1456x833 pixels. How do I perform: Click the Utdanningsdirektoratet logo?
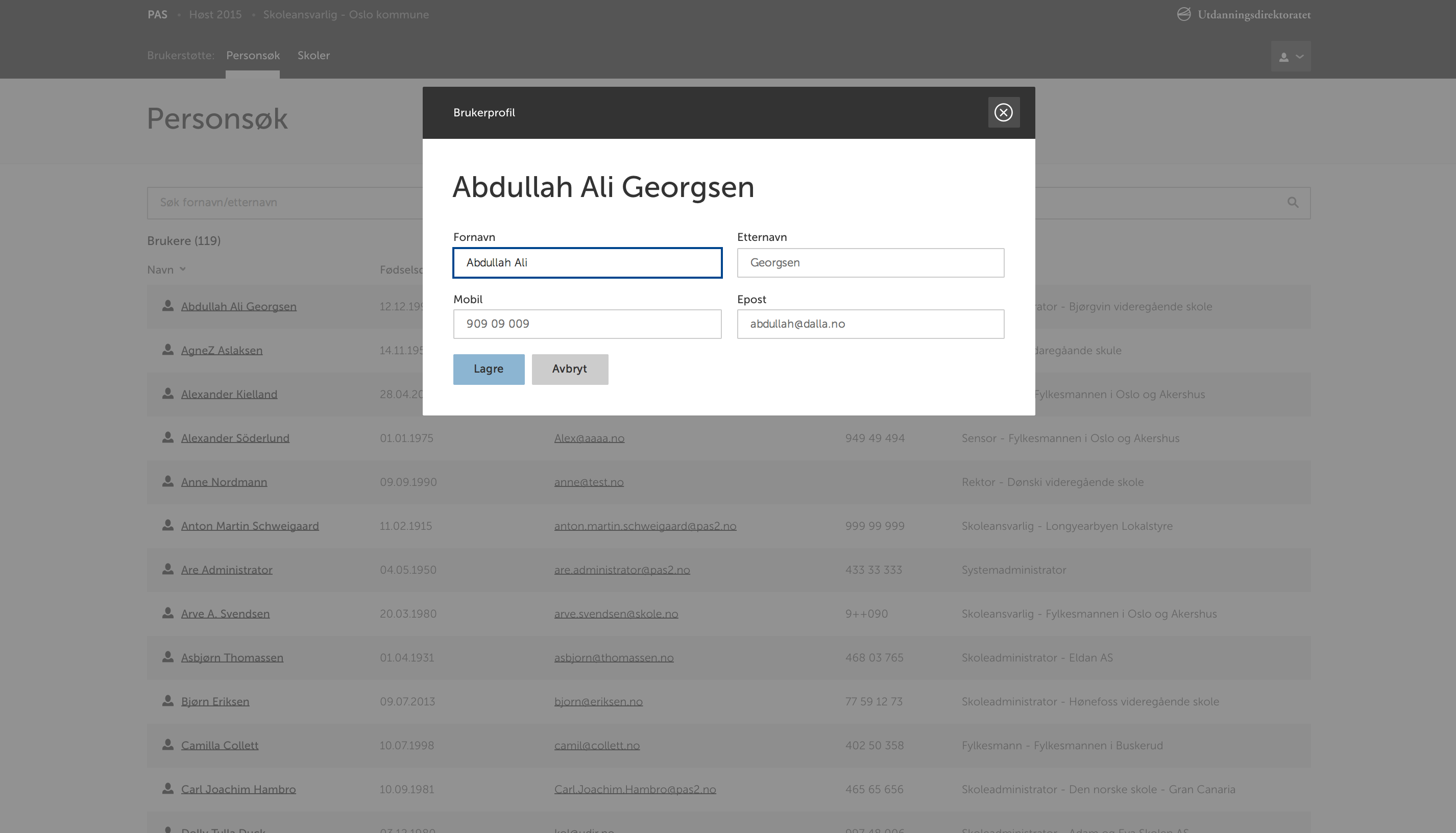pyautogui.click(x=1244, y=14)
